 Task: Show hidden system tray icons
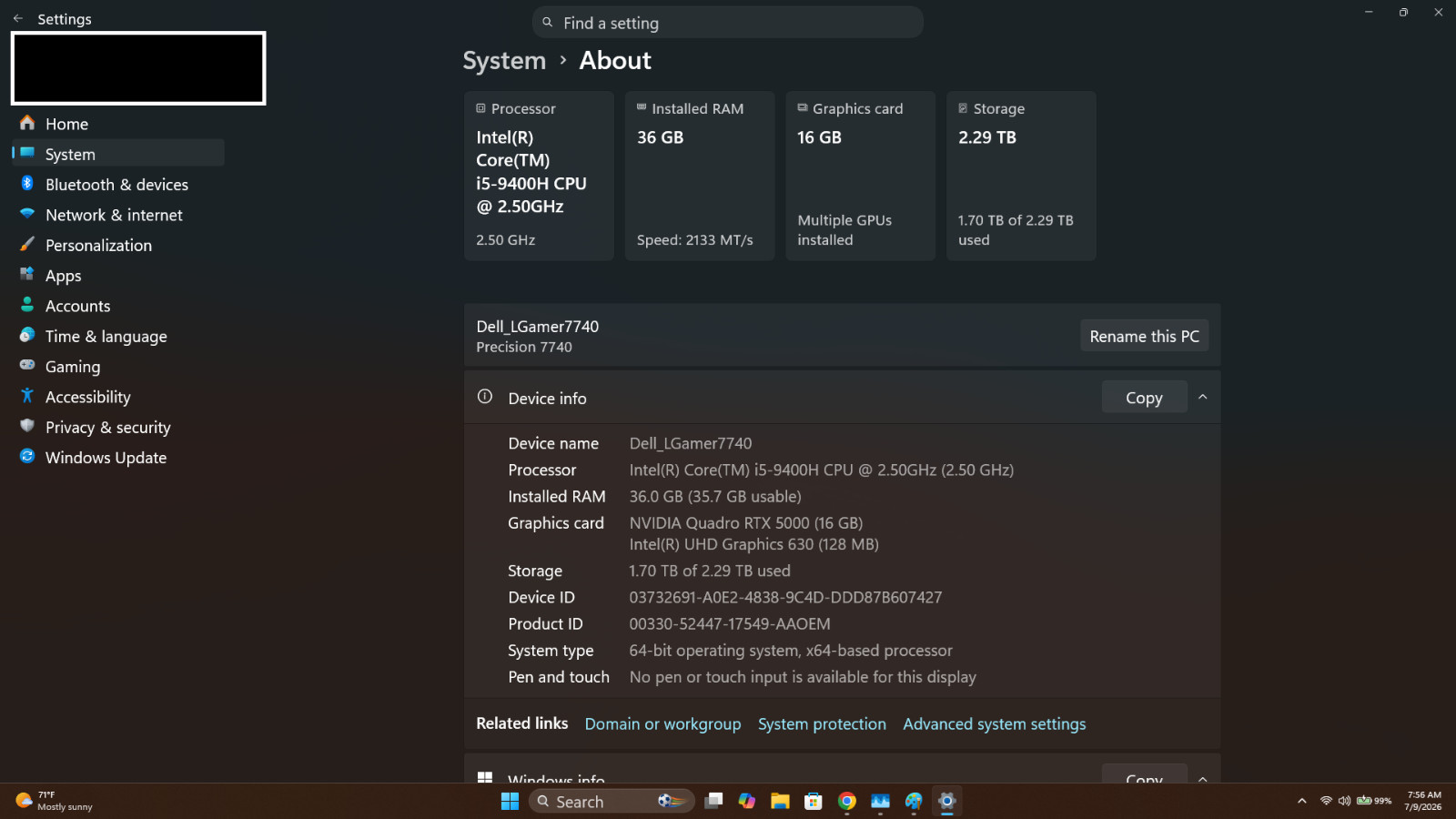click(1302, 801)
